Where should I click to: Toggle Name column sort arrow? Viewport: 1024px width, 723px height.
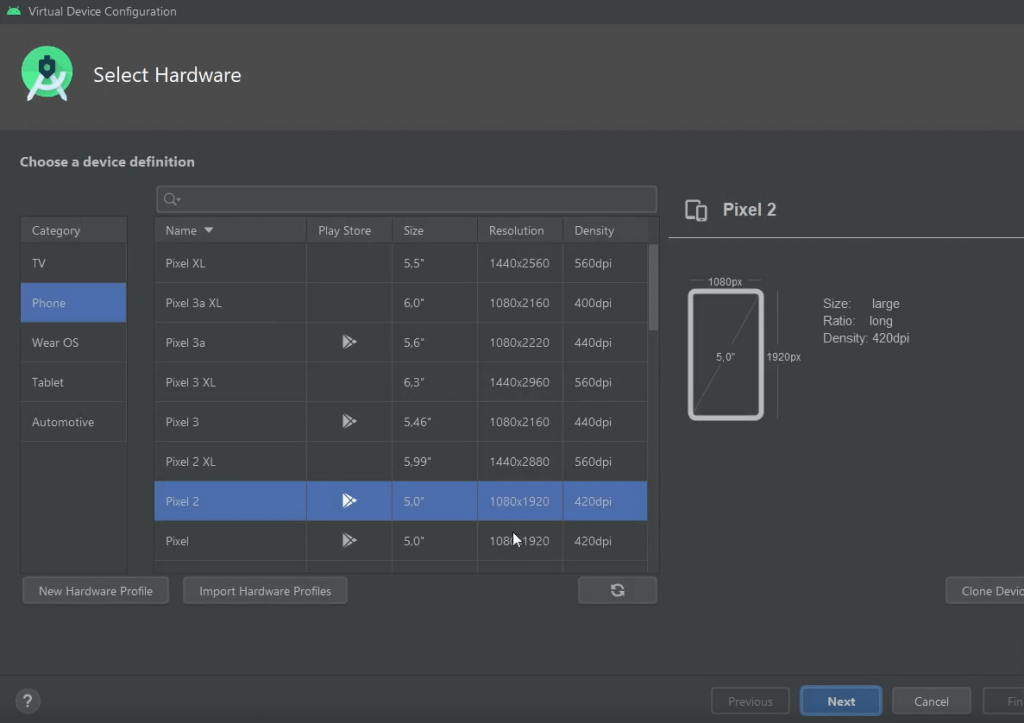pos(209,230)
